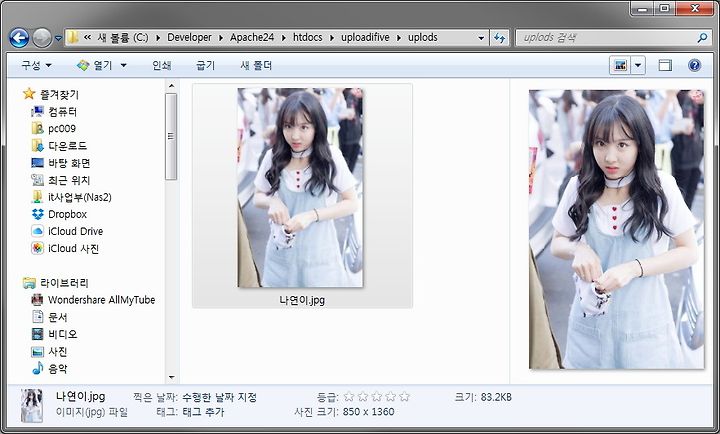Open the 구성 (Organize) menu
720x434 pixels.
pos(36,65)
